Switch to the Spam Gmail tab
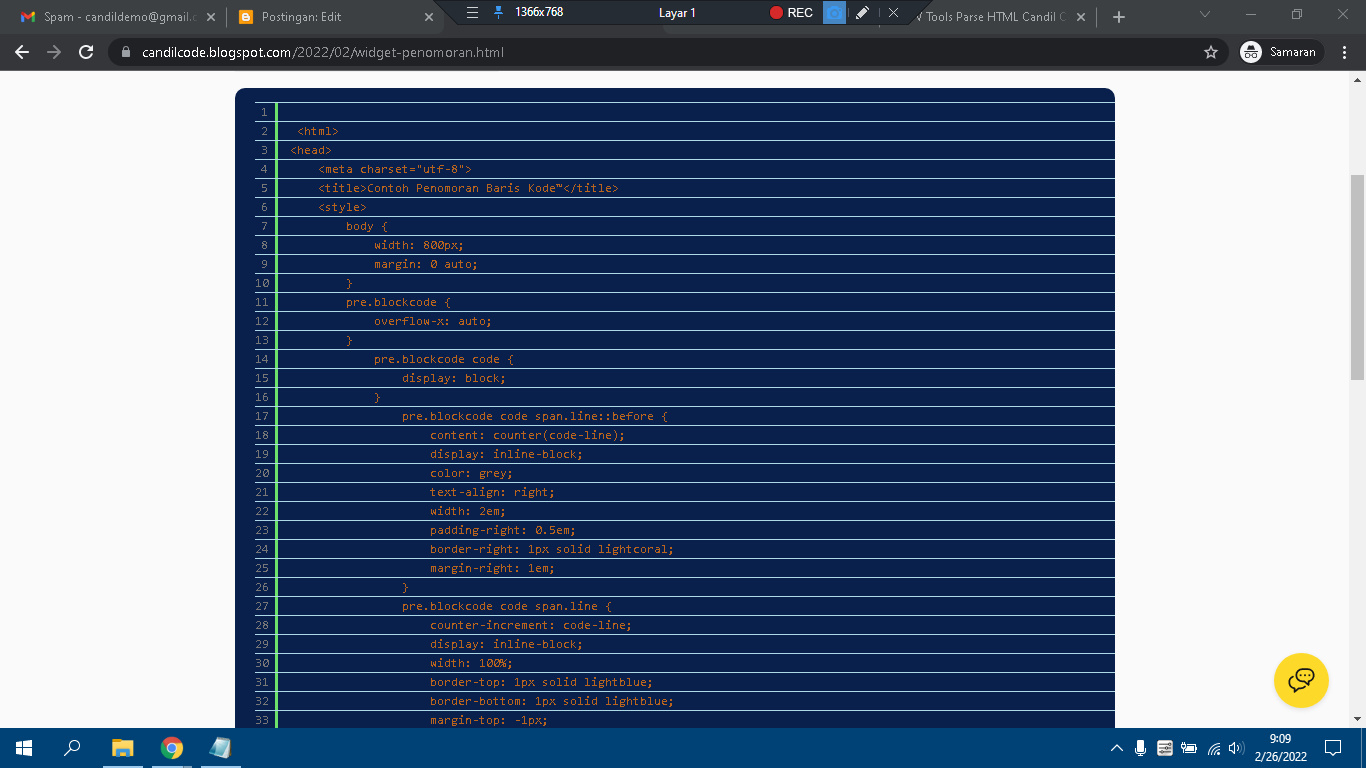This screenshot has width=1366, height=768. [108, 17]
